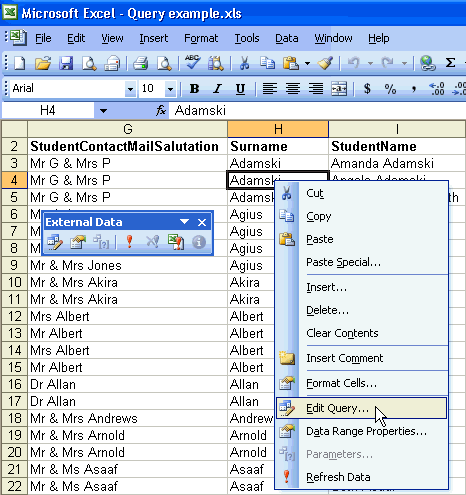Expand the Name Box dropdown arrow
This screenshot has width=466, height=495.
[x=103, y=111]
